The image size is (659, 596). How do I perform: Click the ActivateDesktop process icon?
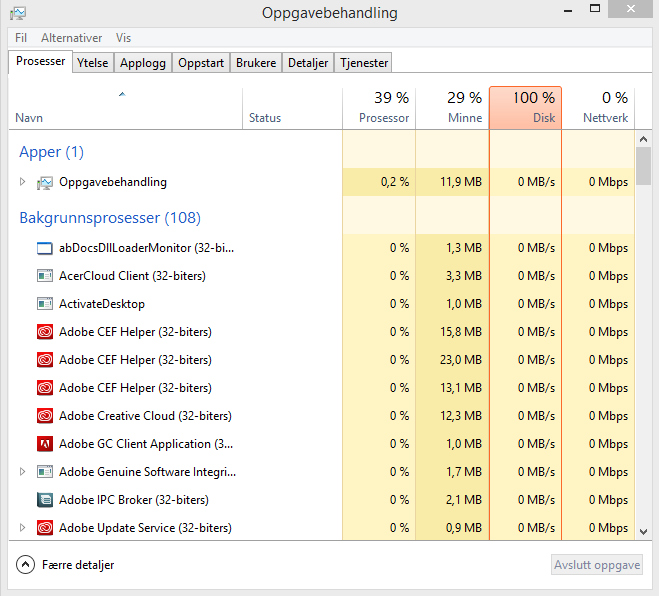45,304
